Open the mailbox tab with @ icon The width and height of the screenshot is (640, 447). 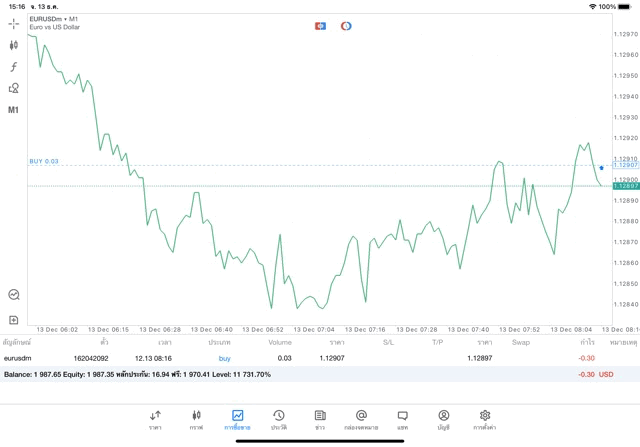[x=361, y=419]
